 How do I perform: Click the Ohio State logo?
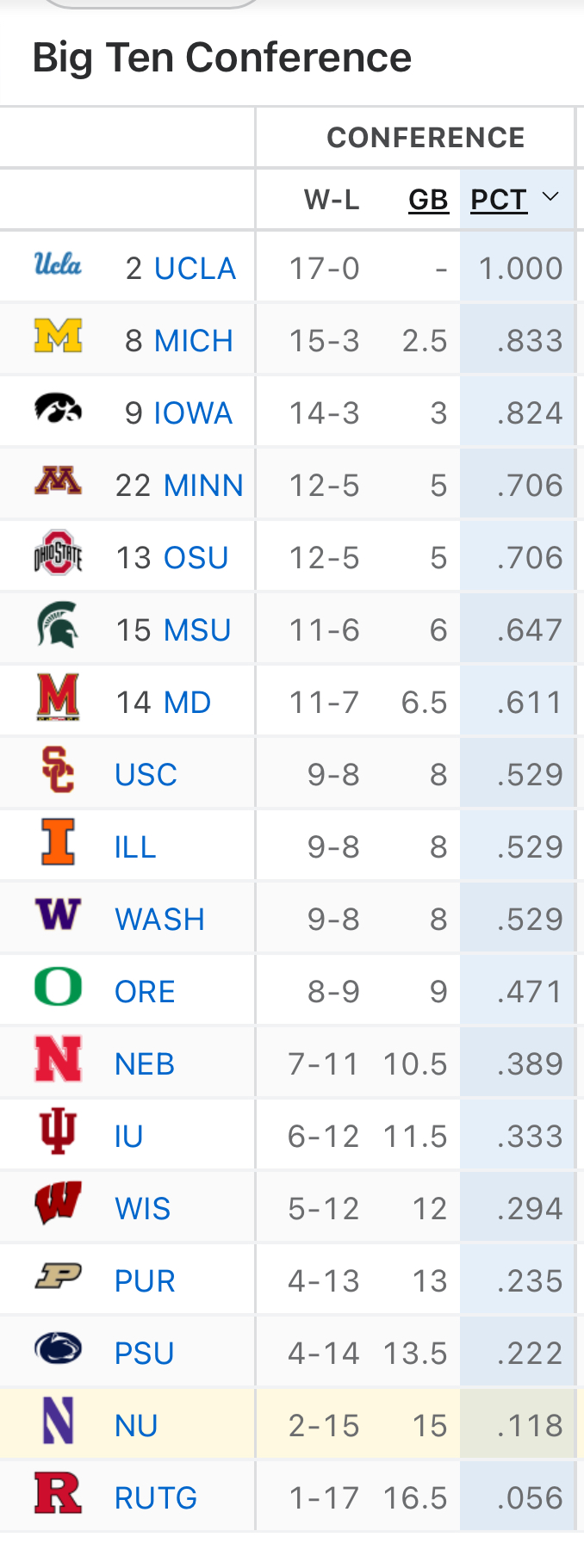point(58,553)
